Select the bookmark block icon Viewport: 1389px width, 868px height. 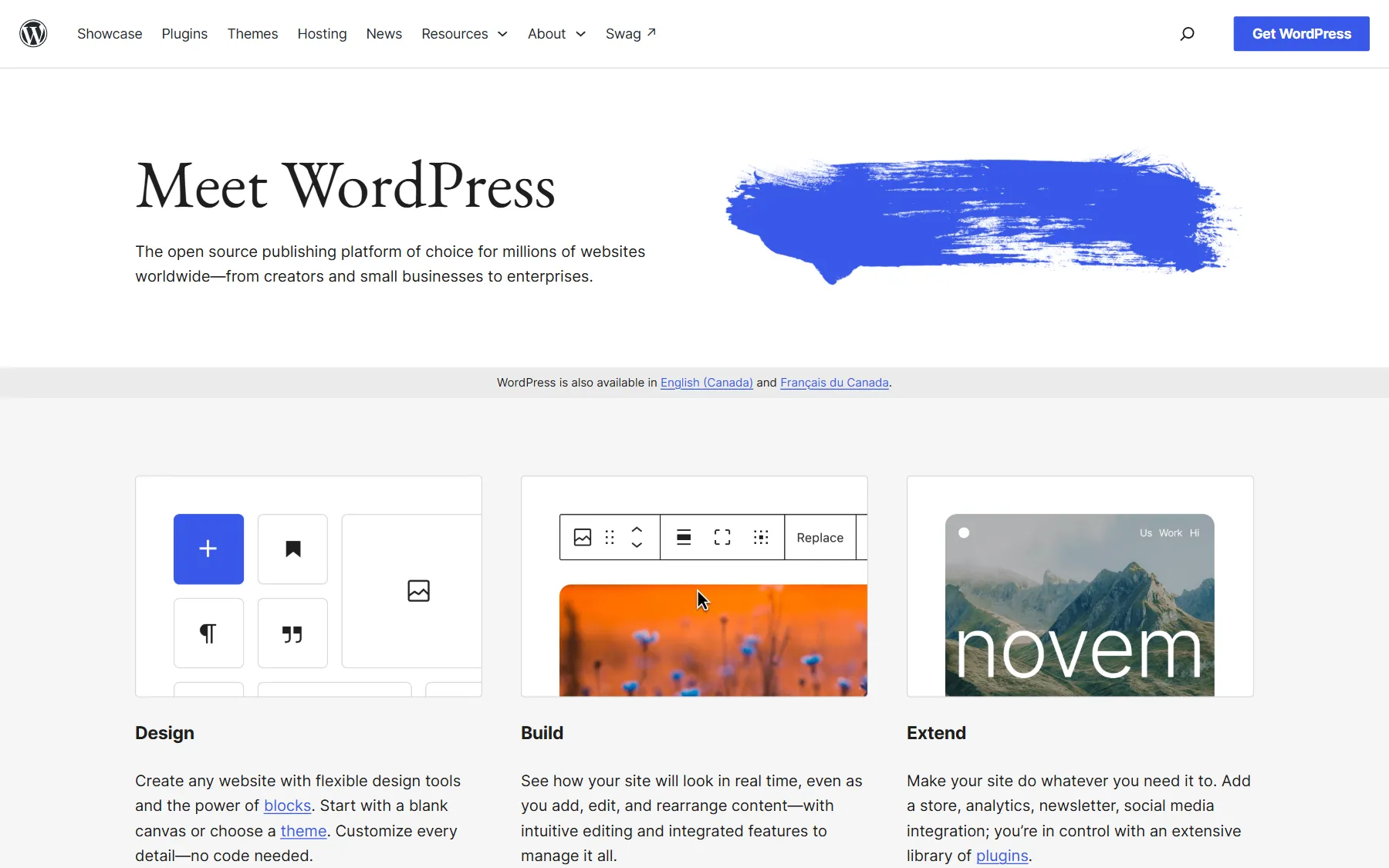point(292,549)
